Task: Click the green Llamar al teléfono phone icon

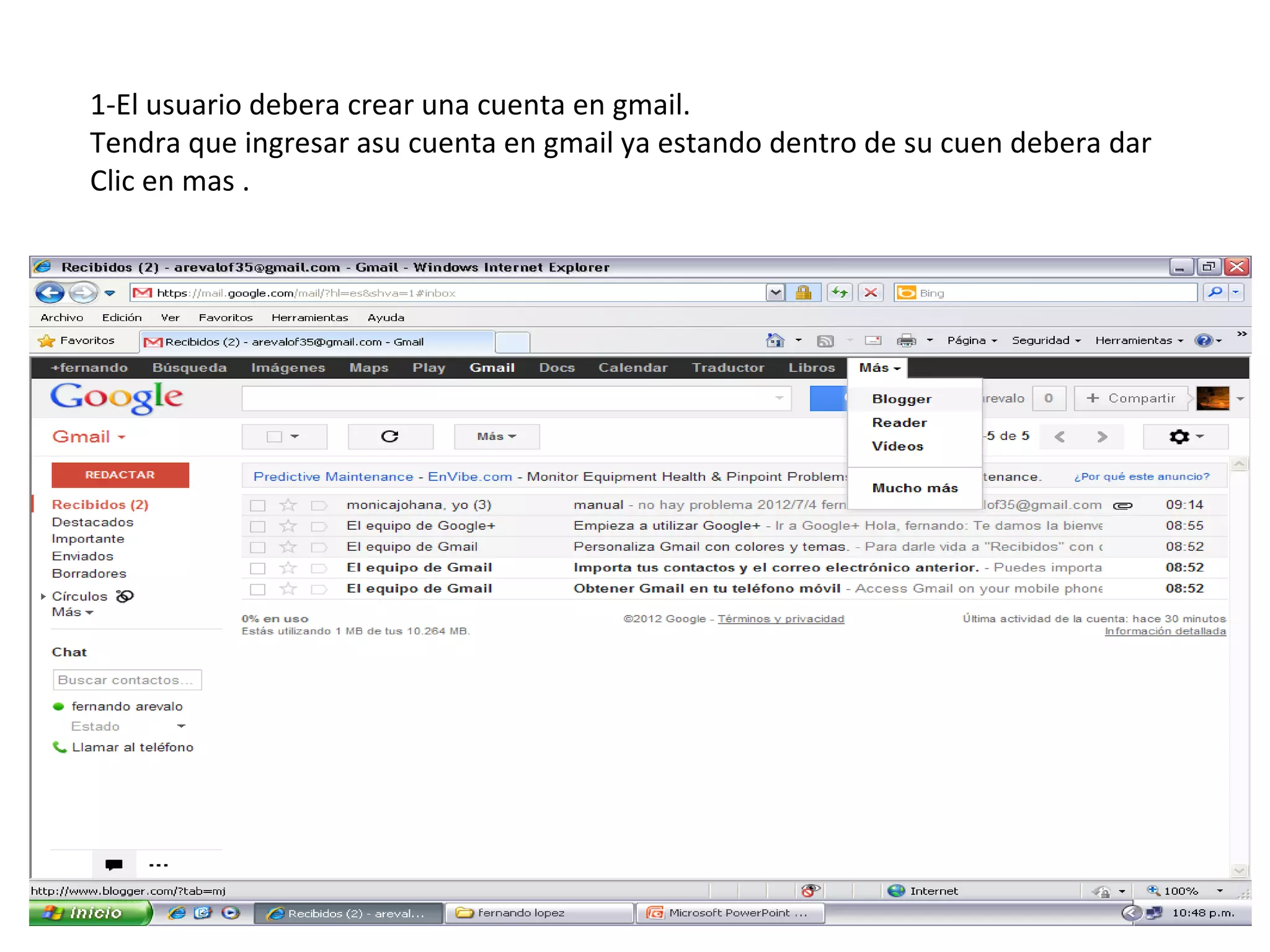Action: 60,747
